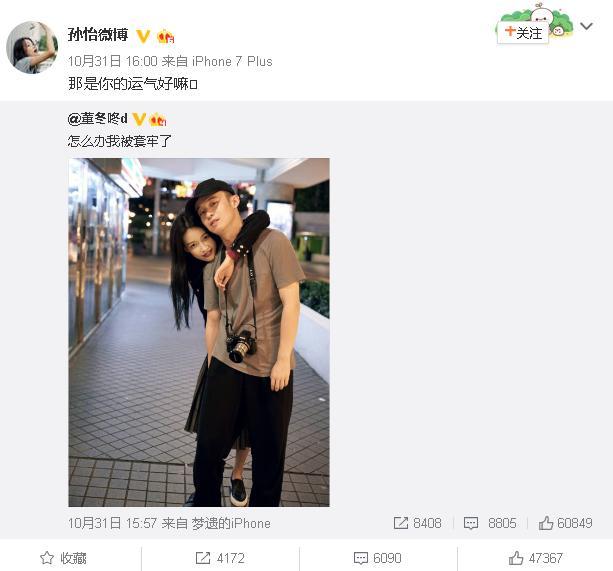Screen dimensions: 613x571
Task: Click the 孙怡微博 username link
Action: pyautogui.click(x=98, y=35)
